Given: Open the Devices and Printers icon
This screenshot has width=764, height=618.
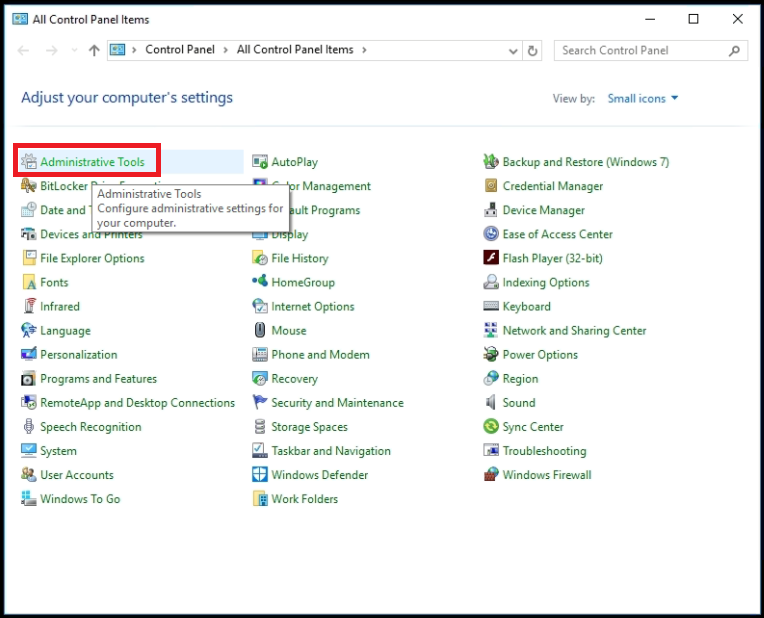Looking at the screenshot, I should tap(29, 234).
